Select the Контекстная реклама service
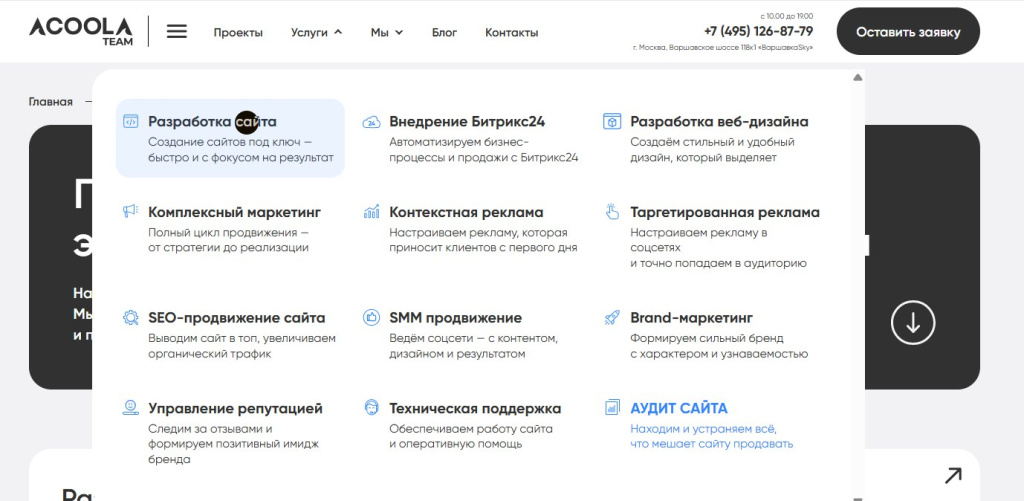The height and width of the screenshot is (501, 1024). tap(466, 212)
